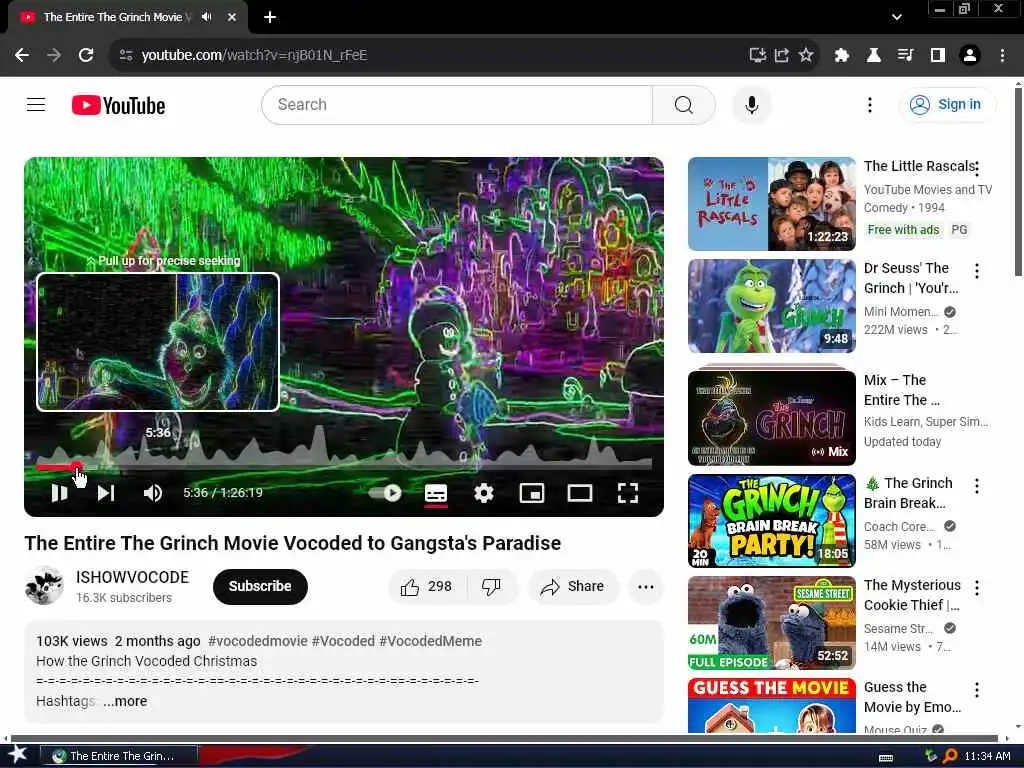
Task: Open the browser profile avatar
Action: point(970,55)
